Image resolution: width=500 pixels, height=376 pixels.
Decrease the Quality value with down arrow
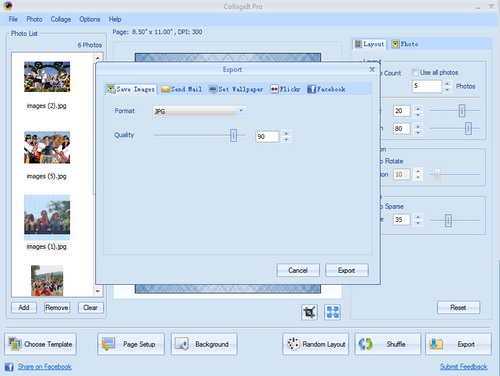286,140
